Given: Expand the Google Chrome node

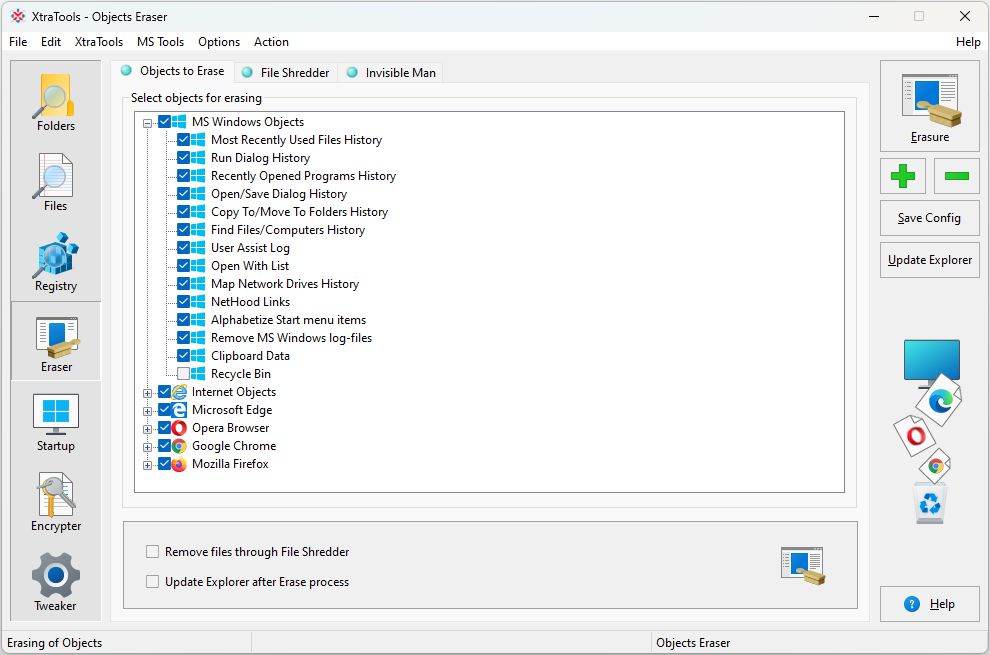Looking at the screenshot, I should (148, 447).
